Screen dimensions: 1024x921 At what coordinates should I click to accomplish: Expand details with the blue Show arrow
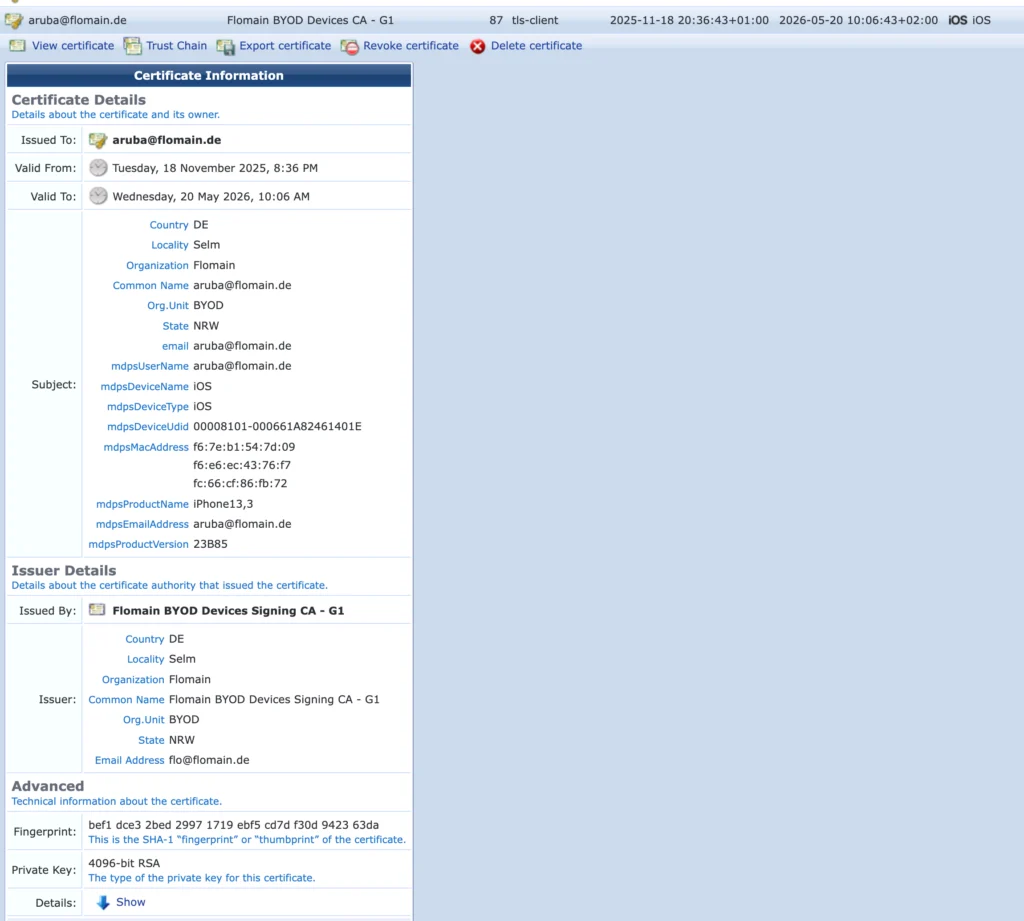coord(103,902)
